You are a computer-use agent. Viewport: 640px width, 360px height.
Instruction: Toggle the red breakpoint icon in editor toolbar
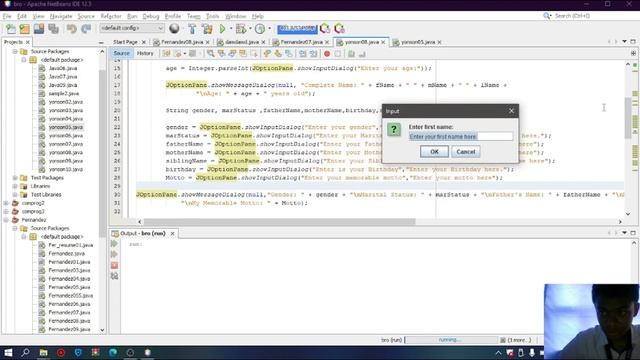pyautogui.click(x=327, y=54)
